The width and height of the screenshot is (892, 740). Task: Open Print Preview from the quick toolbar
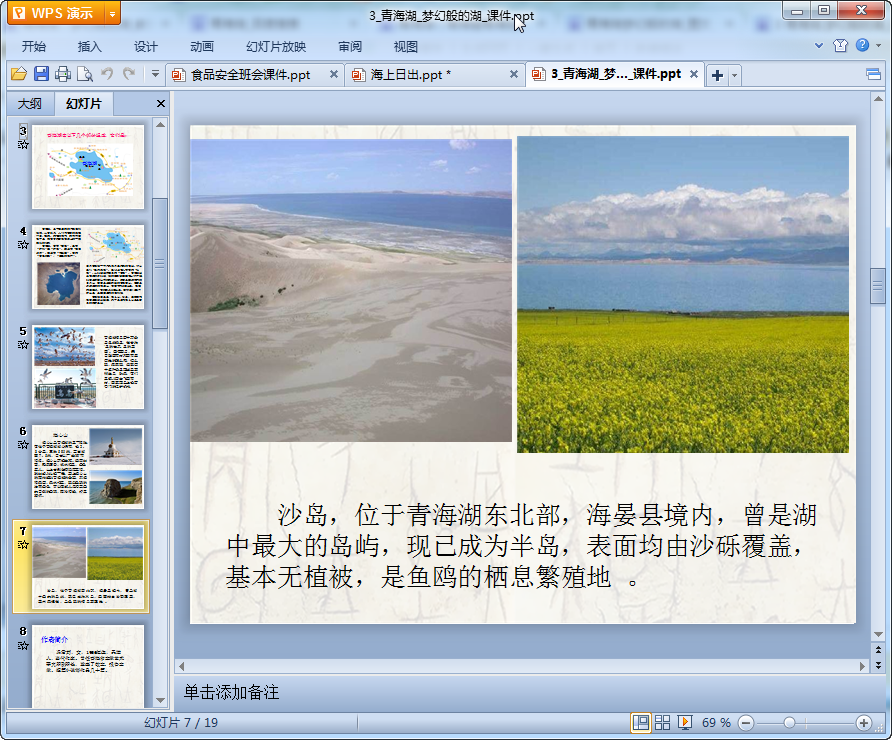[85, 74]
